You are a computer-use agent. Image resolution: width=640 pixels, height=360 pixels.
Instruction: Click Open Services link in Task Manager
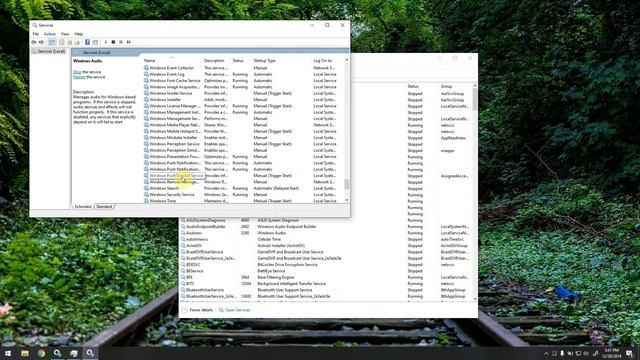click(234, 310)
